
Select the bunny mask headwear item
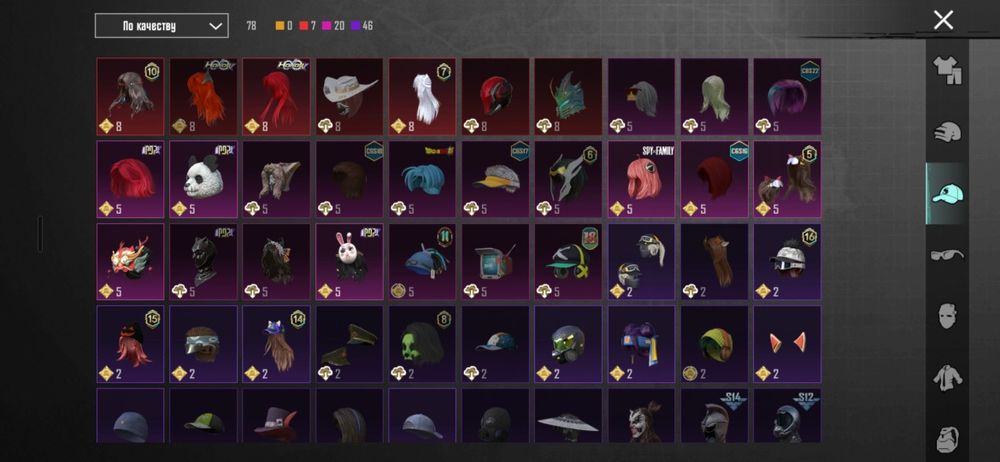[x=349, y=262]
